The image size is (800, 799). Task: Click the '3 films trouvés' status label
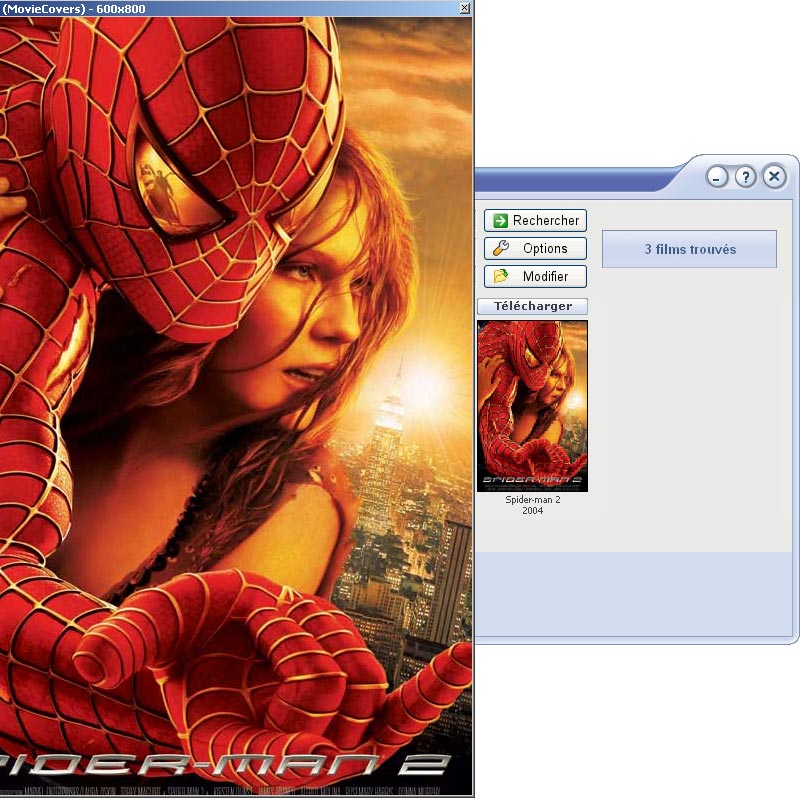689,249
